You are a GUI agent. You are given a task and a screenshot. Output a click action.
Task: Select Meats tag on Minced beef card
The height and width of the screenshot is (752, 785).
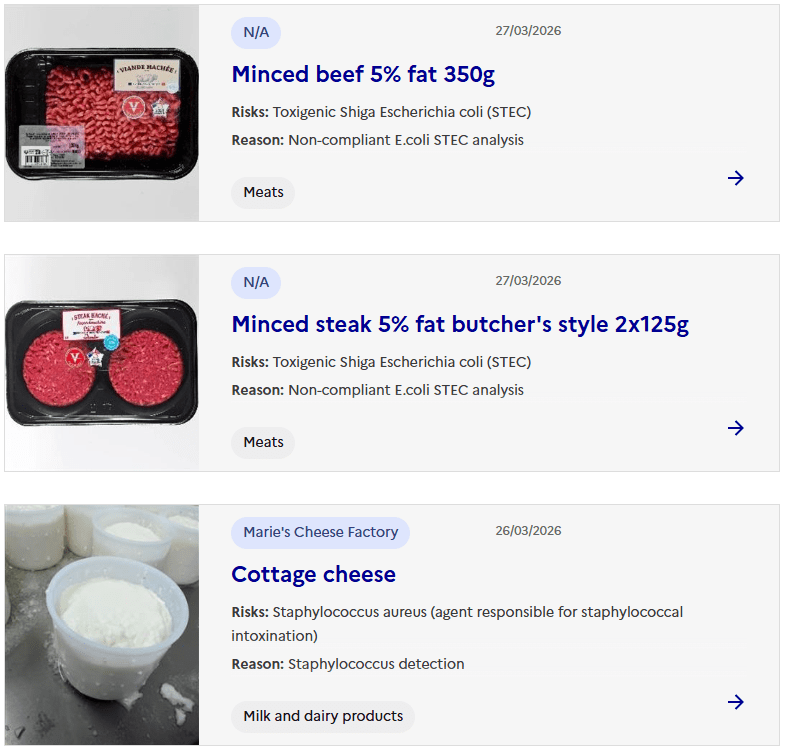pos(263,192)
